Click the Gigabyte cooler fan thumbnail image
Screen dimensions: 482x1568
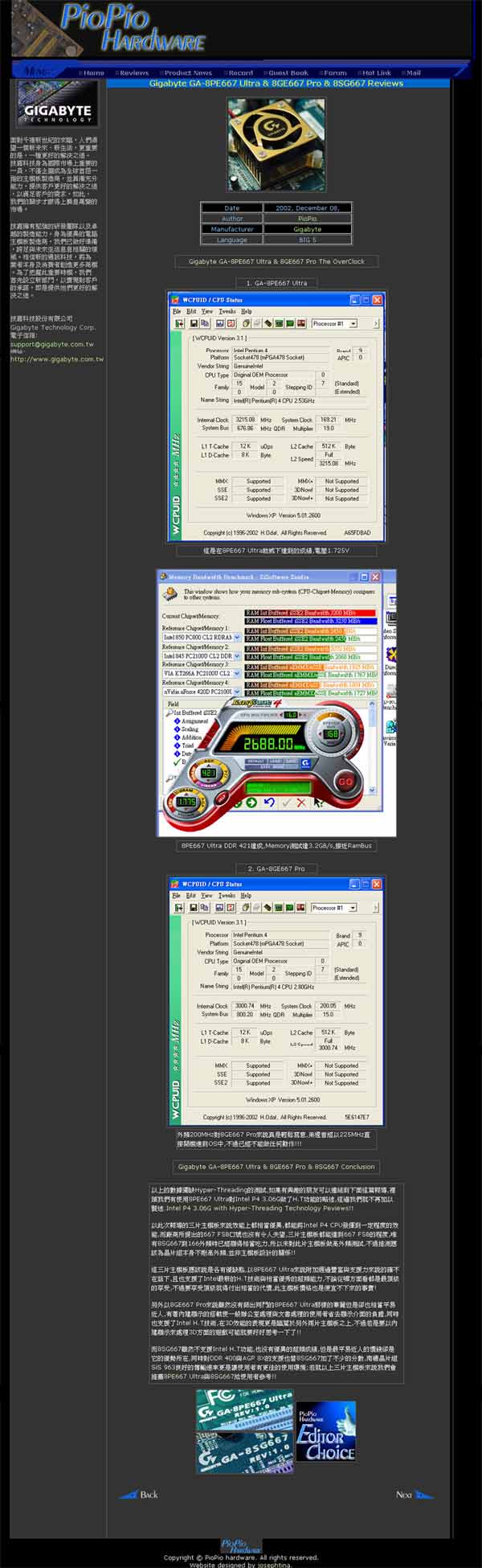(276, 145)
